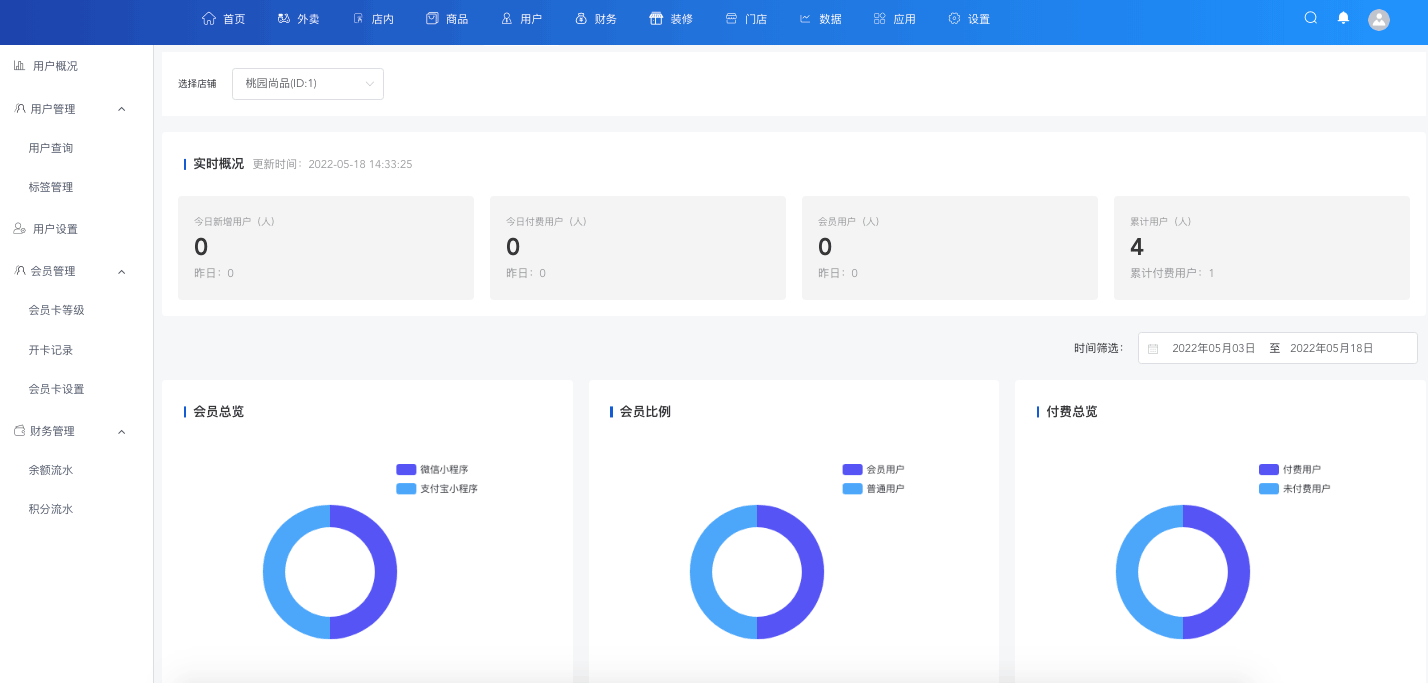The height and width of the screenshot is (683, 1428).
Task: Open 会员卡等级 sidebar page
Action: tap(56, 310)
